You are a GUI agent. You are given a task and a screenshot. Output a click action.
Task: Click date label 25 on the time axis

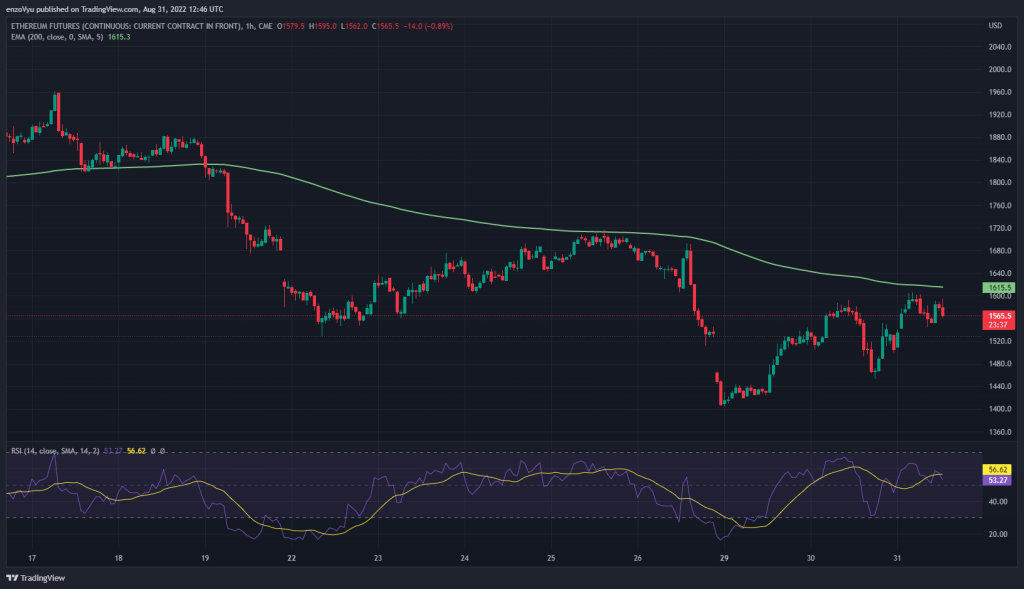551,558
